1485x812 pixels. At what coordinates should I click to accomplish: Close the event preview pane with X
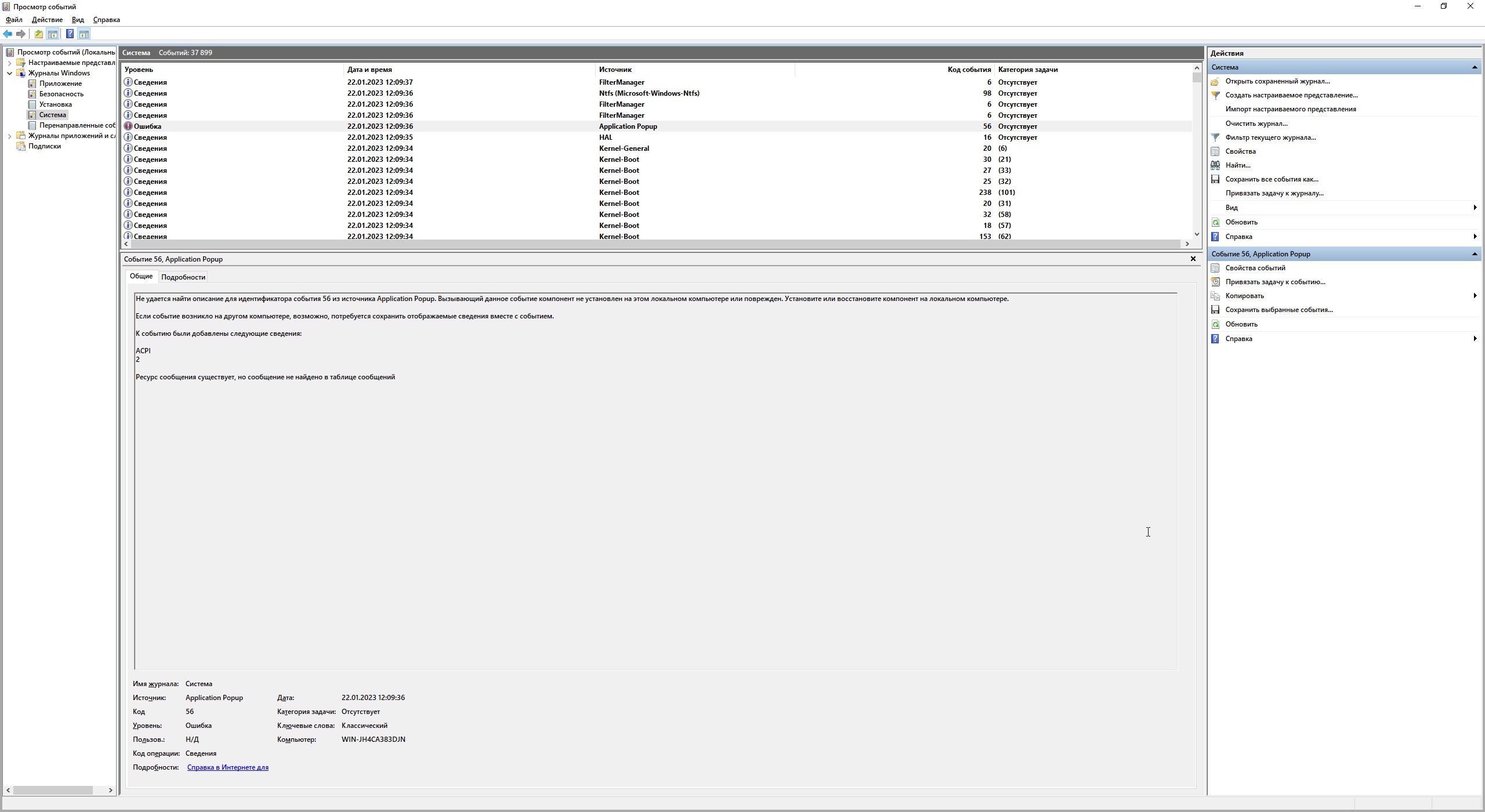tap(1193, 259)
